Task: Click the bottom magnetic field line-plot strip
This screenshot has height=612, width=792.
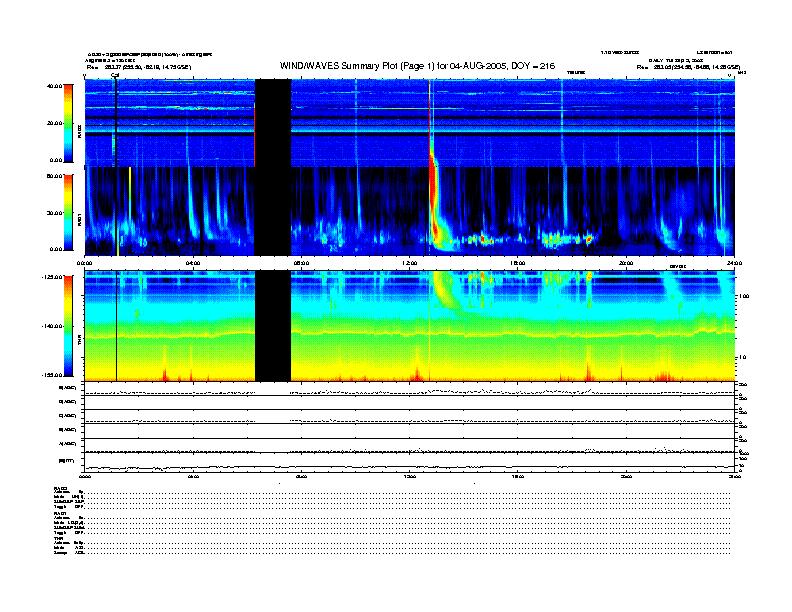Action: point(410,462)
